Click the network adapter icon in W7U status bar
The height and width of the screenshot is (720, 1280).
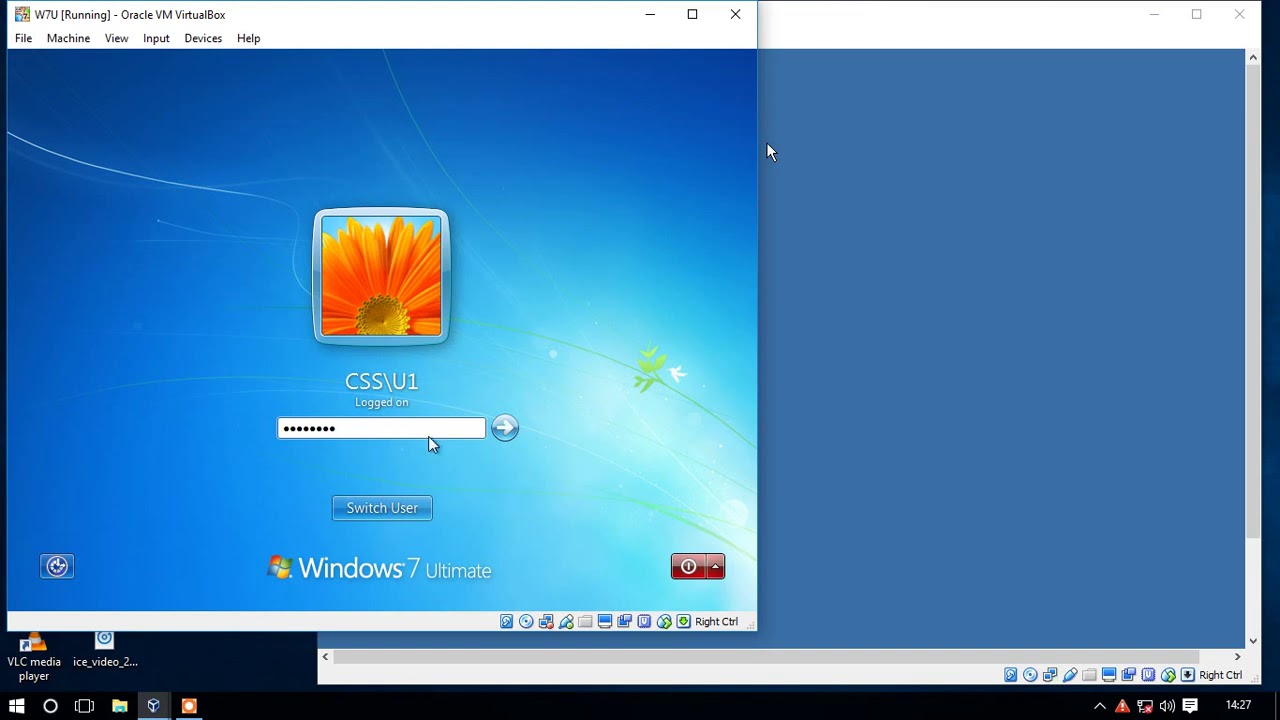pyautogui.click(x=546, y=621)
